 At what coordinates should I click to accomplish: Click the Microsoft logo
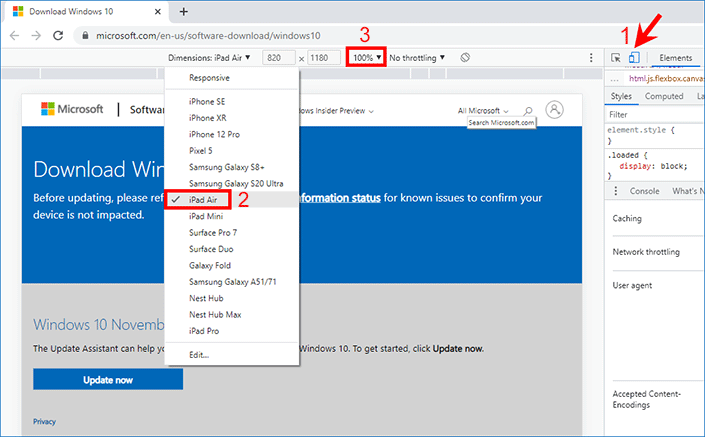point(72,109)
